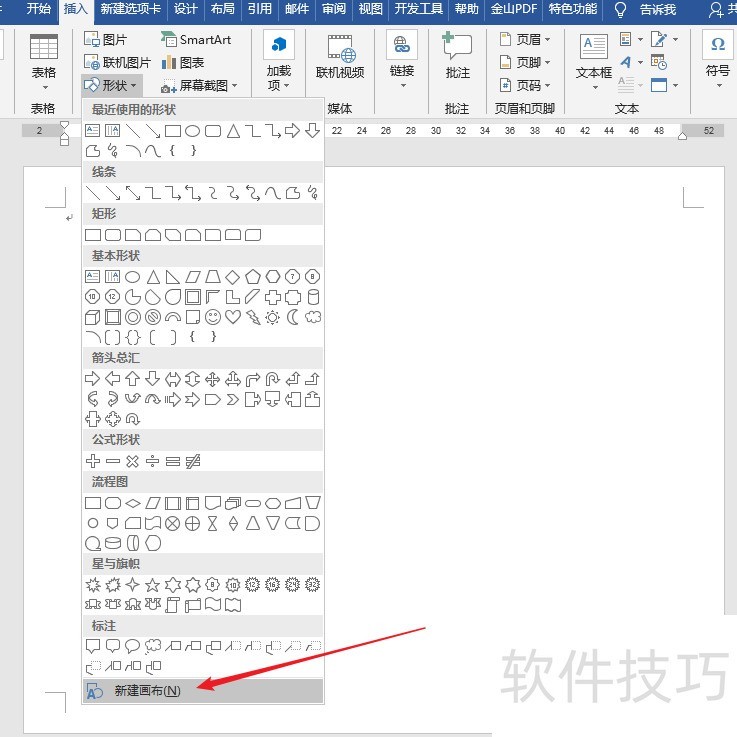Screen dimensions: 737x737
Task: Click the first line indent ruler marker
Action: pyautogui.click(x=64, y=125)
